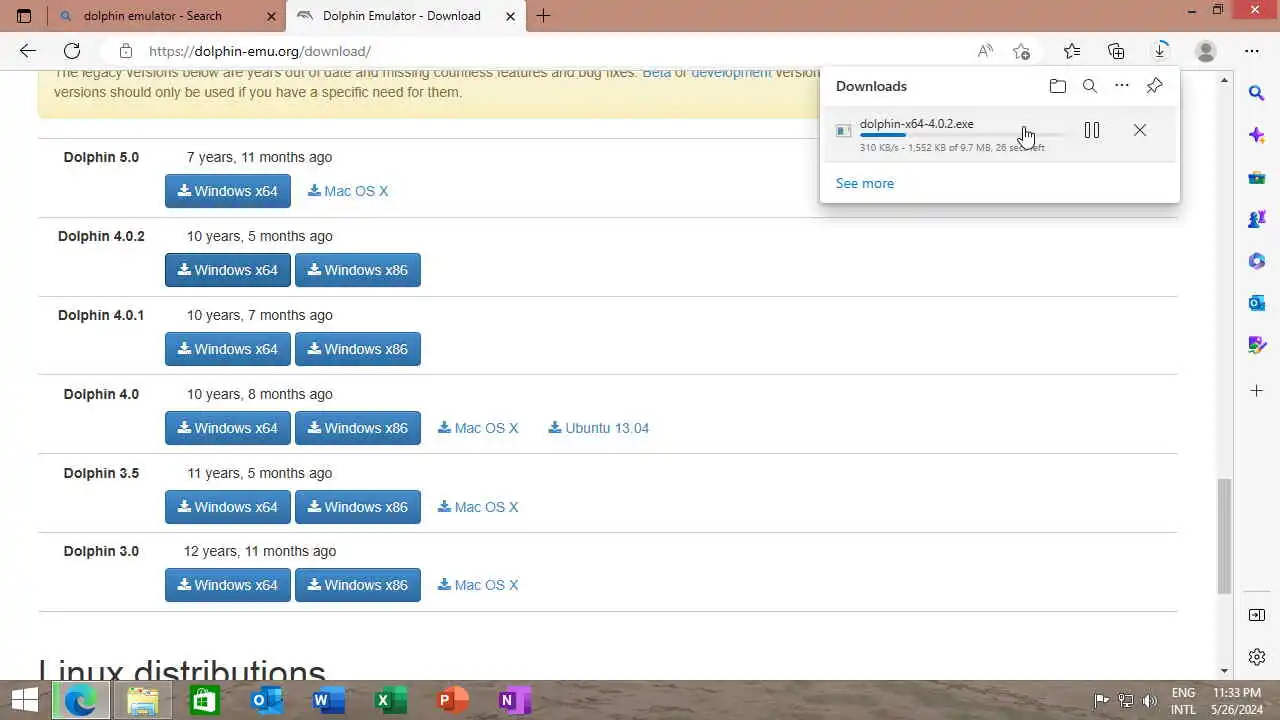1280x720 pixels.
Task: Click the dolphin-x64-4.0.2.exe file name
Action: [x=917, y=124]
